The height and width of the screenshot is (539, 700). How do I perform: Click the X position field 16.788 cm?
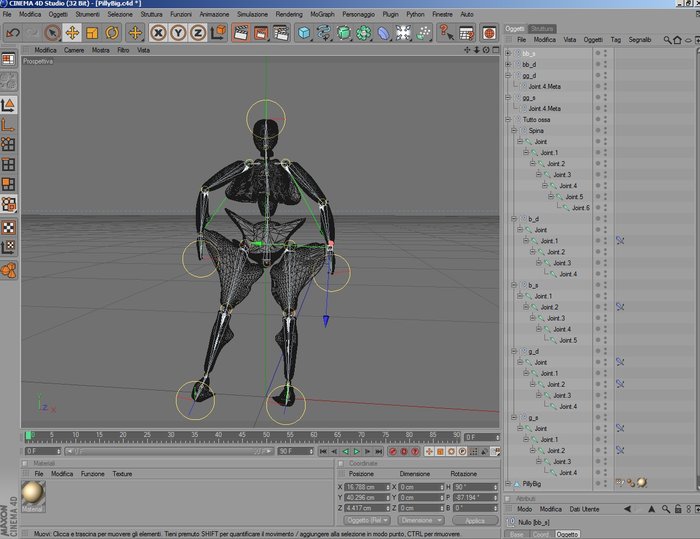pos(367,487)
